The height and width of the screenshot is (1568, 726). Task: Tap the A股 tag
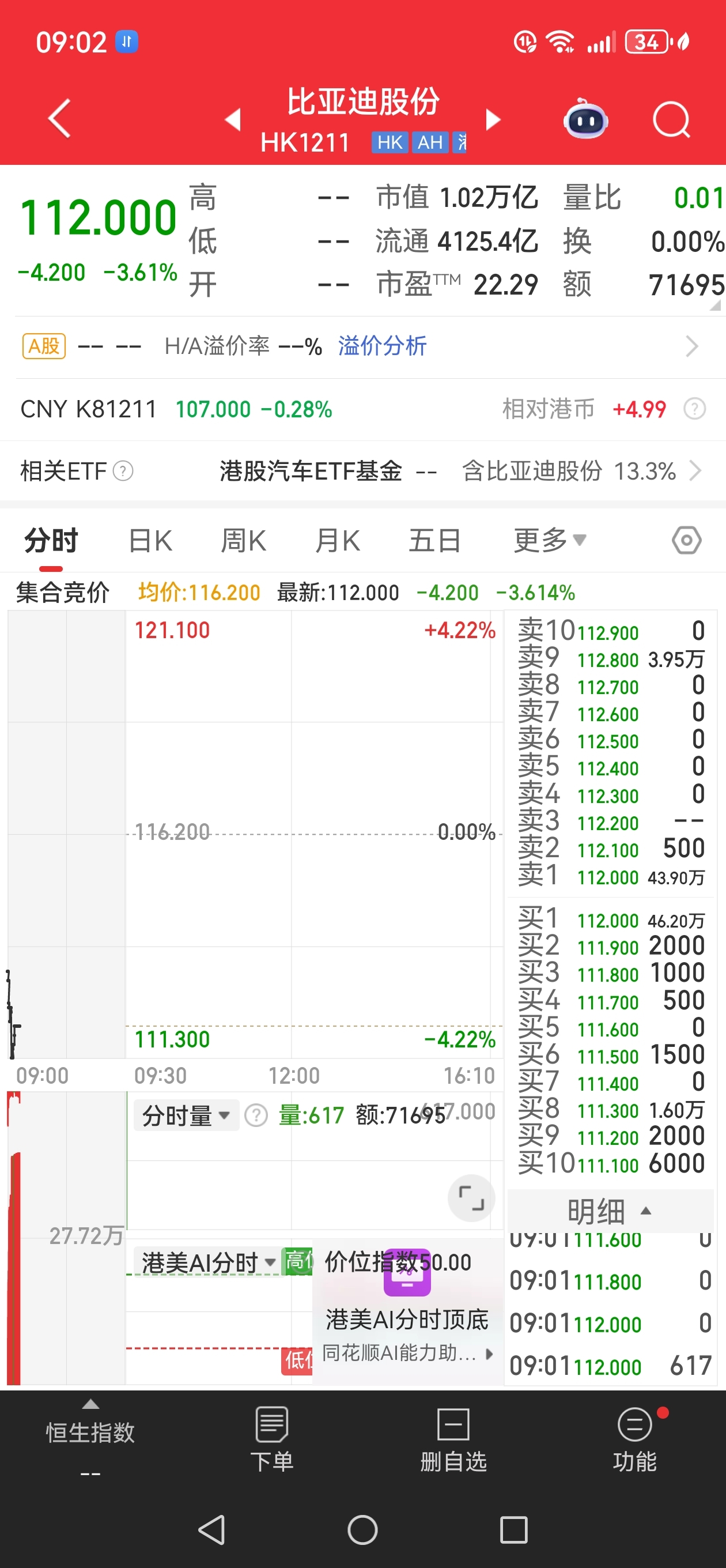(44, 346)
